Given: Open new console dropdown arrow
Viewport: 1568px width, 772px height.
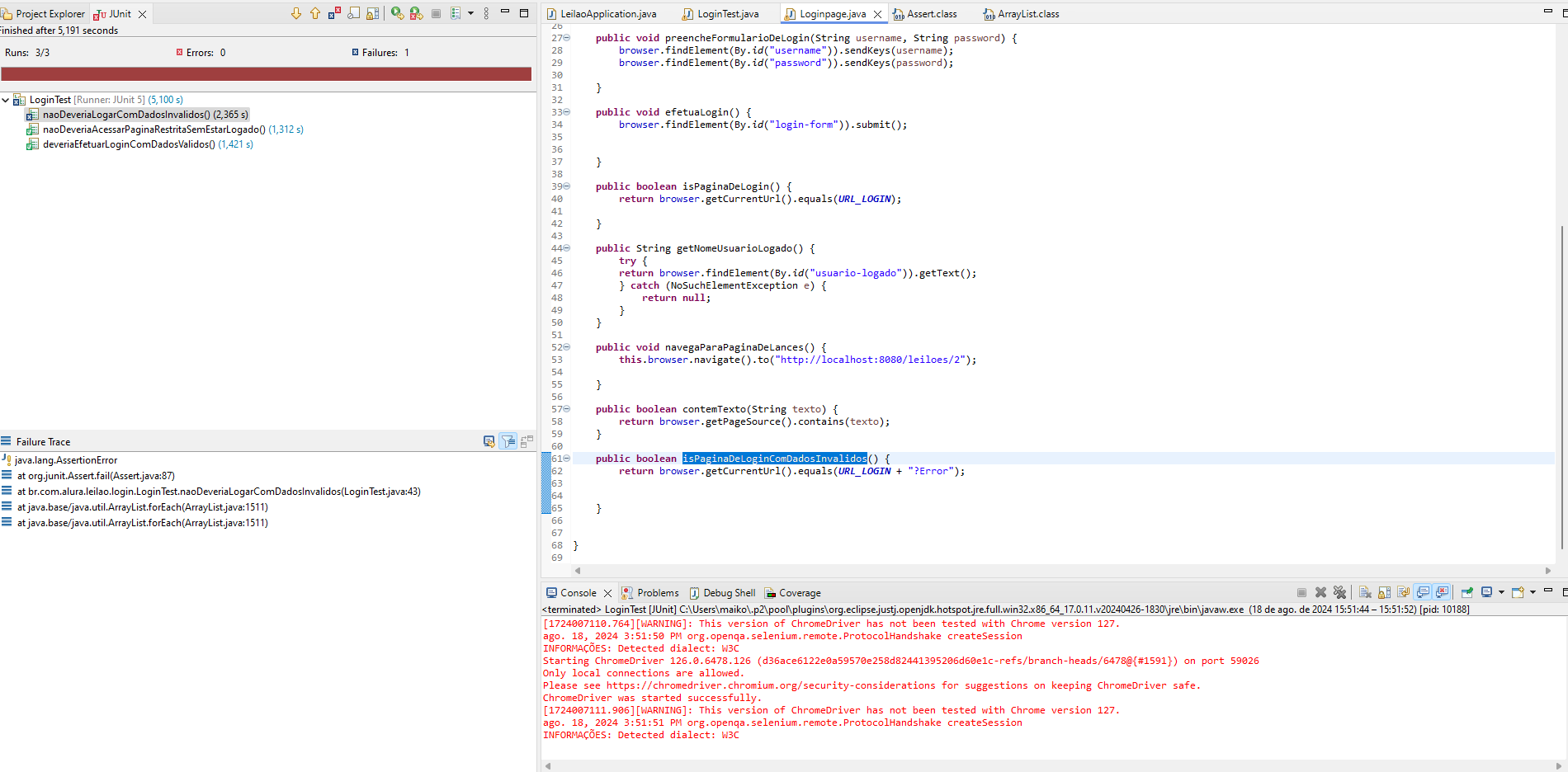Looking at the screenshot, I should (x=1533, y=592).
